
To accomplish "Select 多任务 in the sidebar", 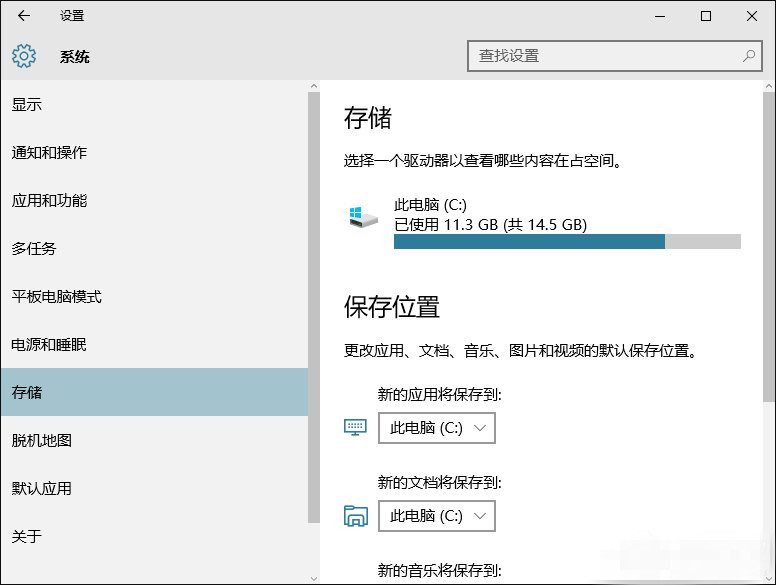I will pyautogui.click(x=34, y=249).
